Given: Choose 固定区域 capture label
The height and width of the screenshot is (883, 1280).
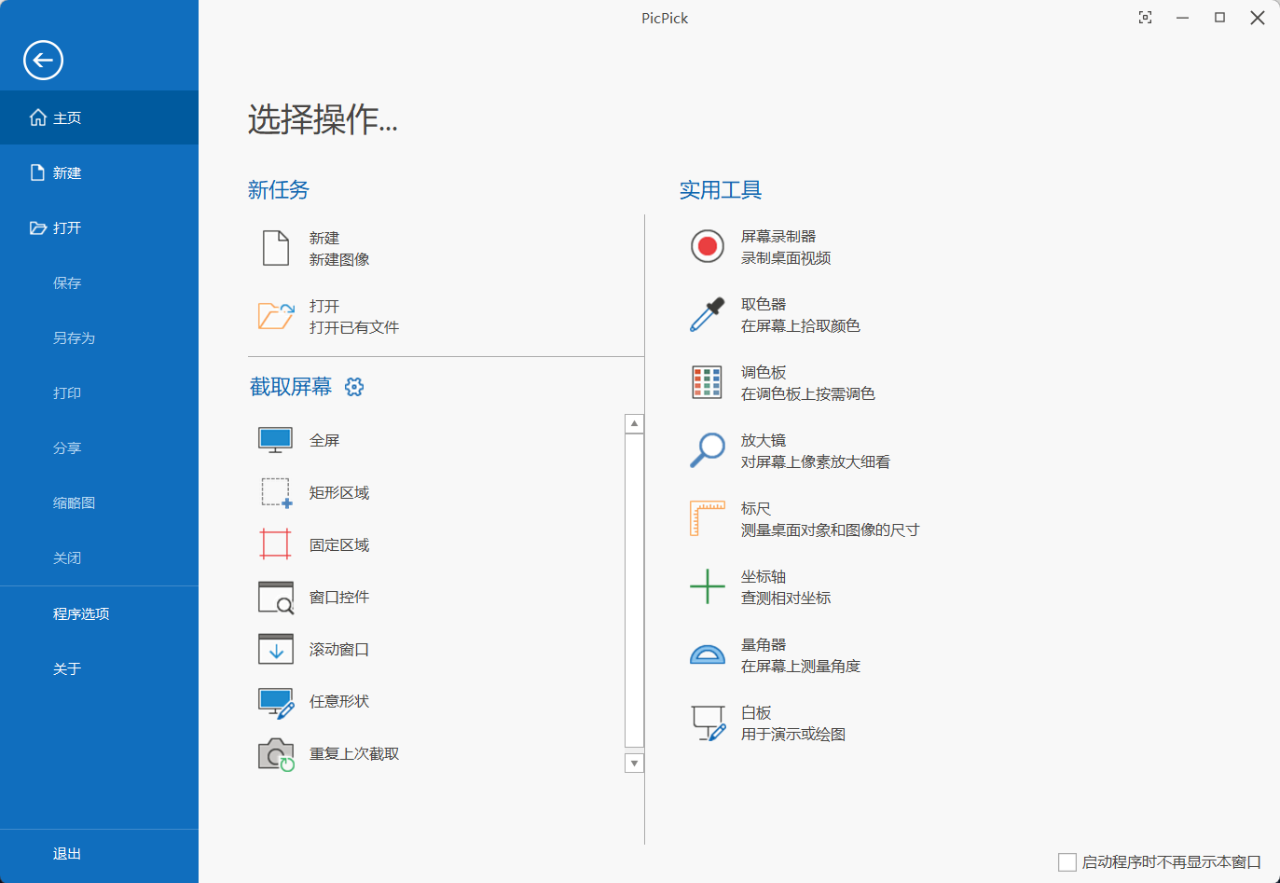Looking at the screenshot, I should click(339, 545).
